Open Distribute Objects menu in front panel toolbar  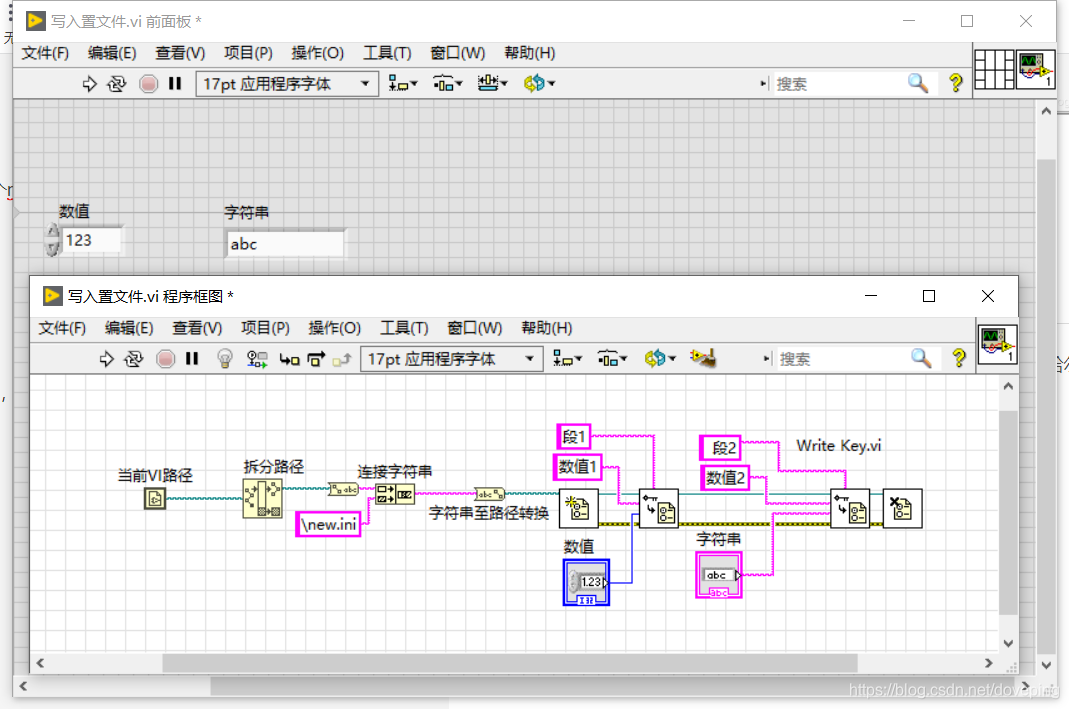point(448,84)
